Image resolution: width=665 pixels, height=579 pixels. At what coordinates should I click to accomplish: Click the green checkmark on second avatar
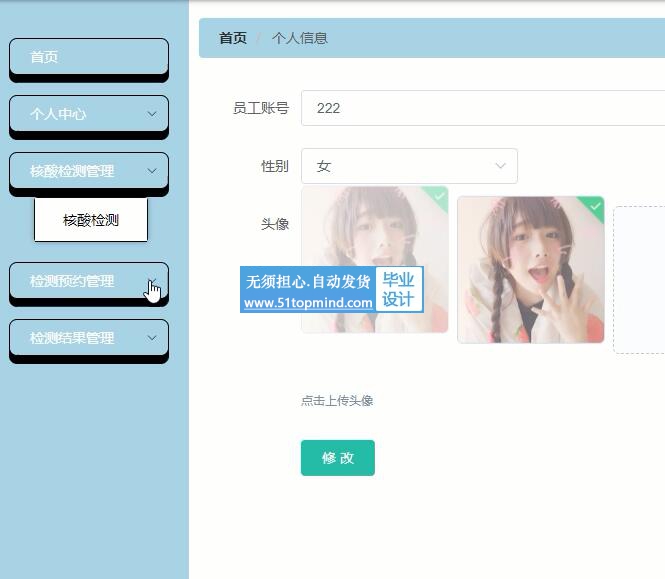point(595,206)
